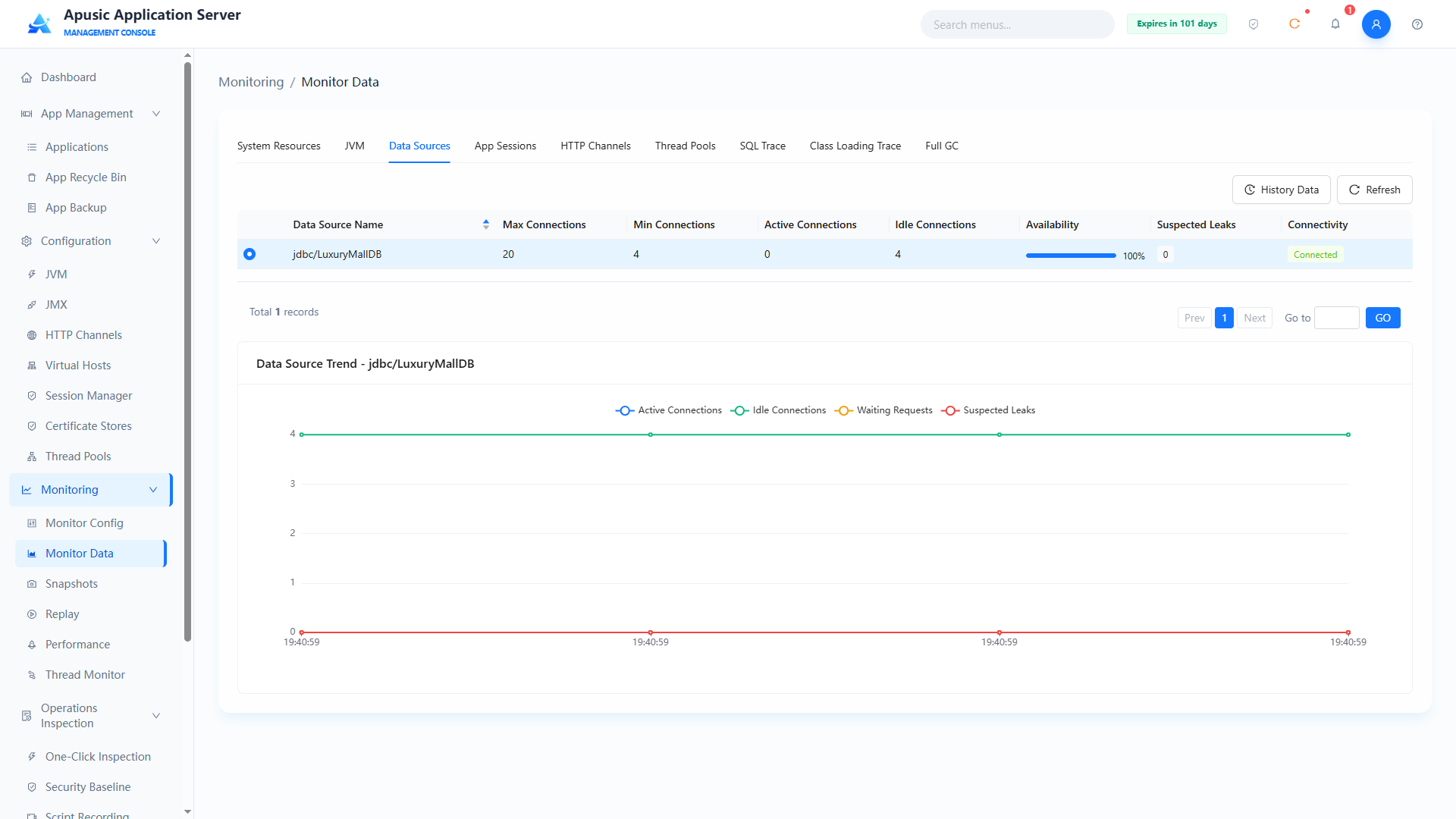Switch to the JVM tab
The image size is (1456, 819).
pyautogui.click(x=355, y=146)
